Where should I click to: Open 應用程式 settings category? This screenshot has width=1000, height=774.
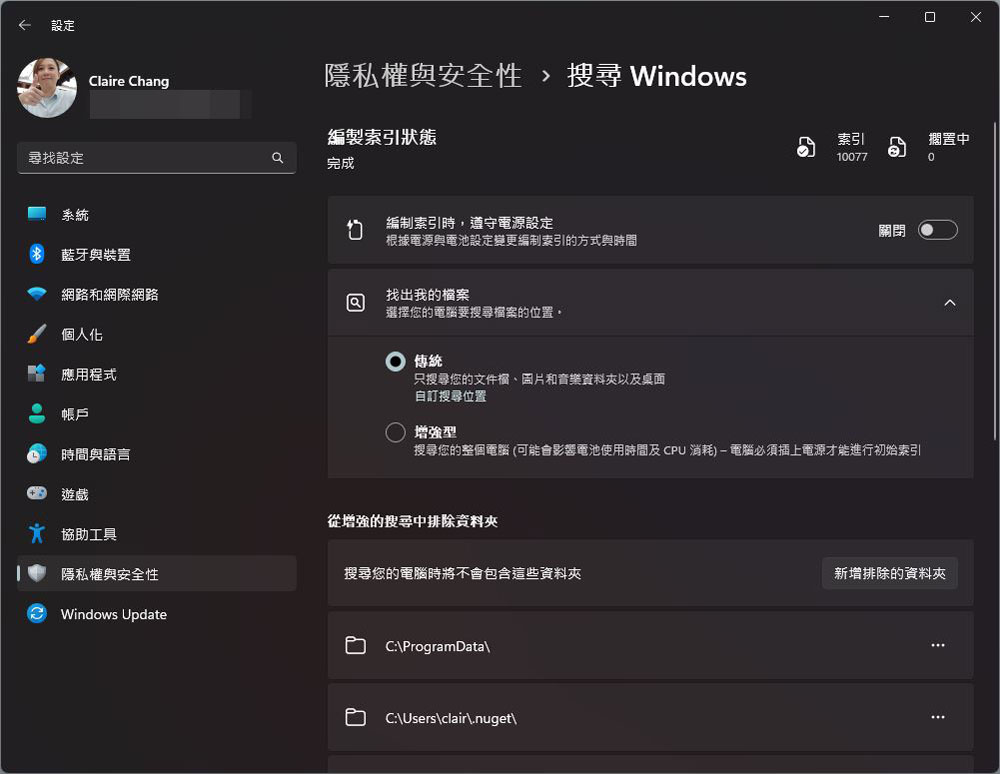[x=156, y=374]
